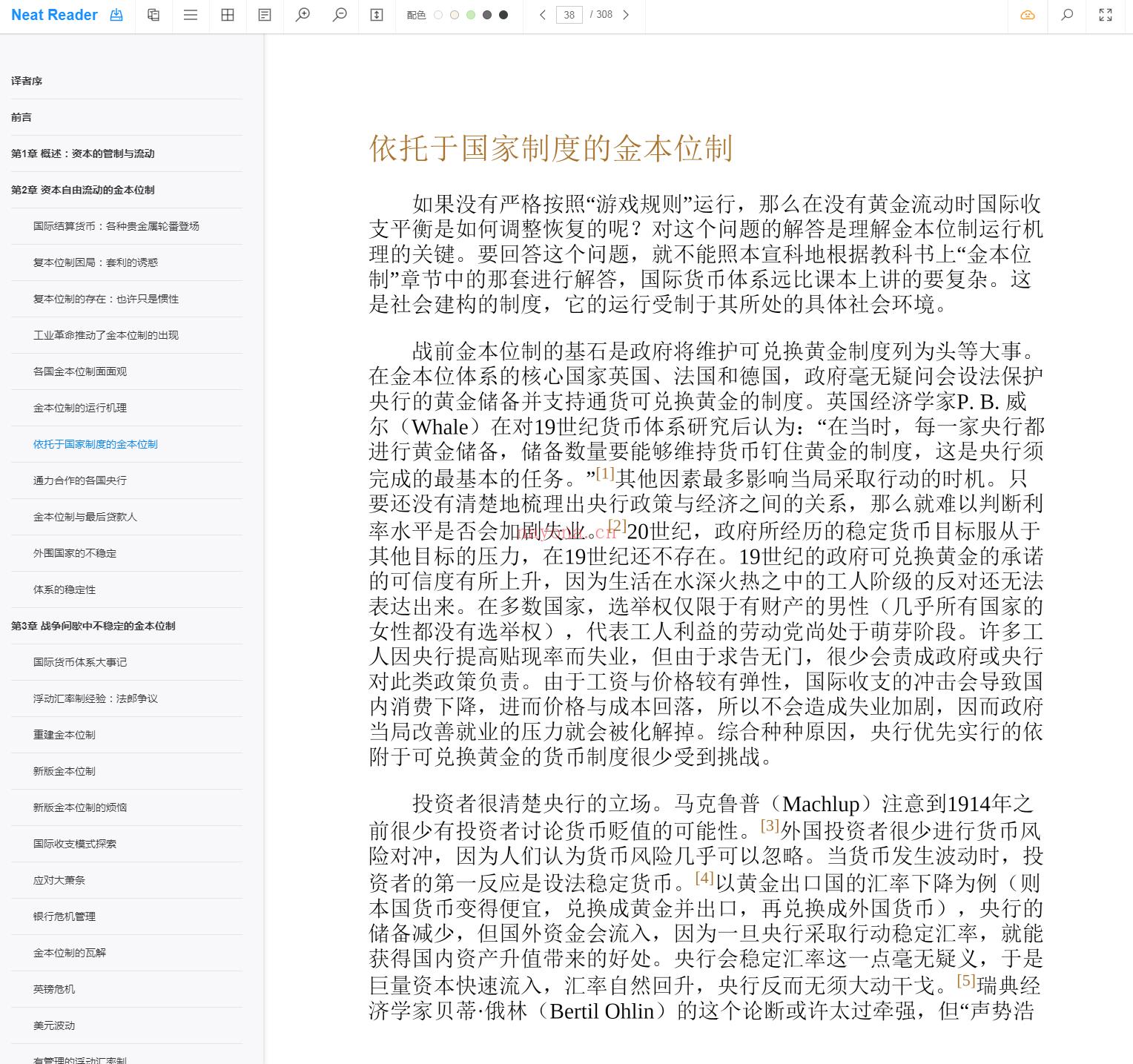Click the Neat Reader logo
This screenshot has height=1064, width=1133.
(54, 15)
